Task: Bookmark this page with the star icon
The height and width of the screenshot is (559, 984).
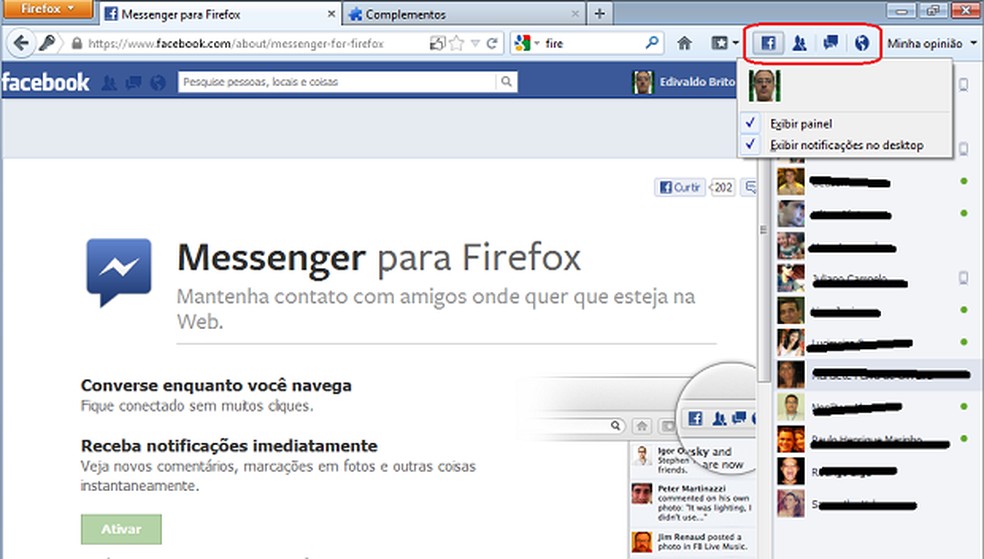Action: point(457,43)
